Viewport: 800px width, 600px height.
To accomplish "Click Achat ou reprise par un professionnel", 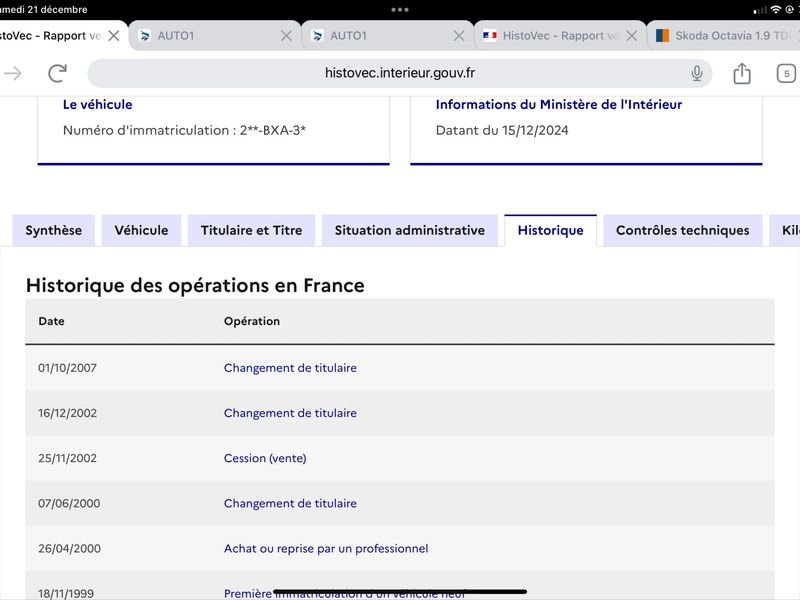I will point(326,548).
